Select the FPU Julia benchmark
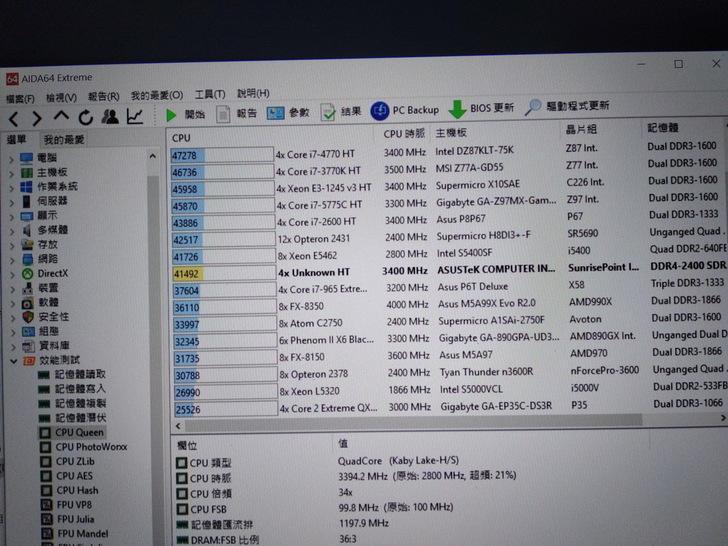This screenshot has width=728, height=546. (x=76, y=519)
